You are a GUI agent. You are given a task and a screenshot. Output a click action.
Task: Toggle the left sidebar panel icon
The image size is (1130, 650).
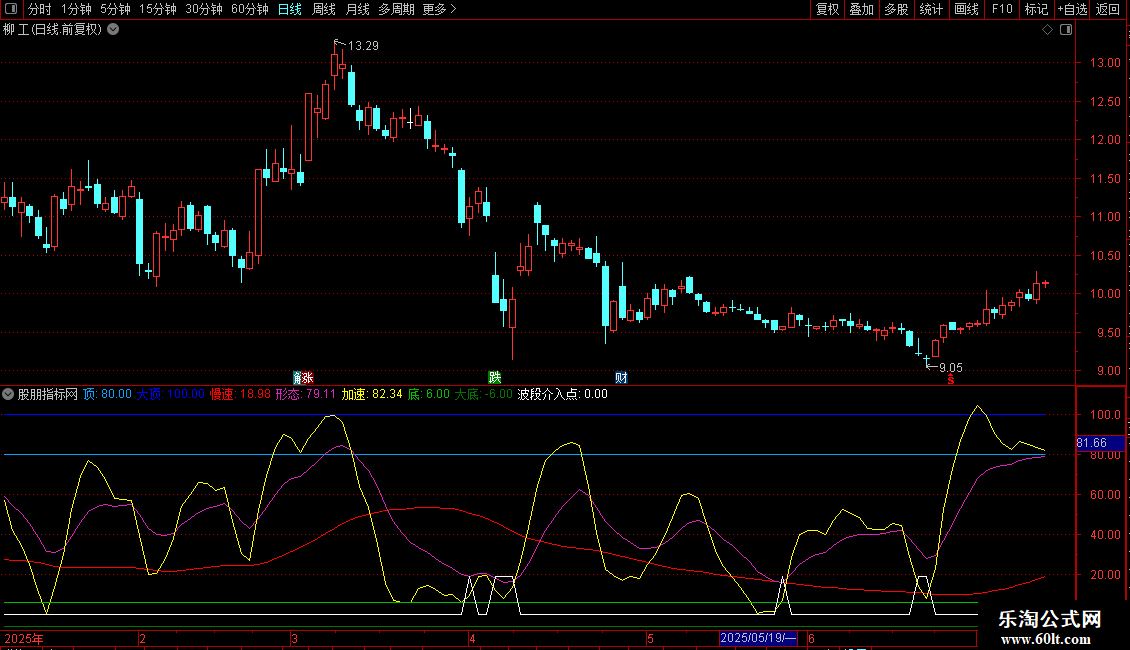click(x=11, y=9)
